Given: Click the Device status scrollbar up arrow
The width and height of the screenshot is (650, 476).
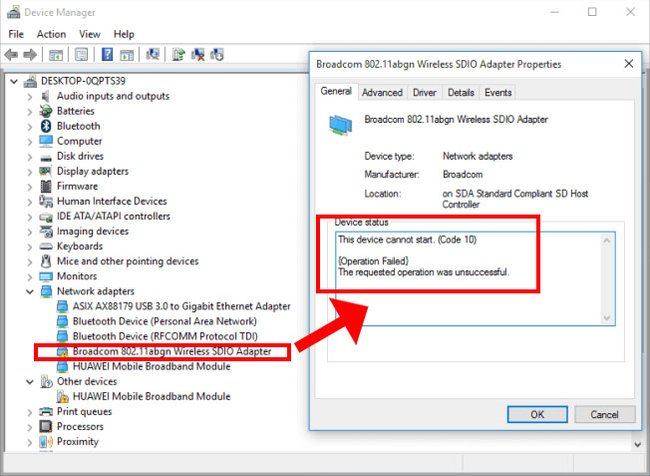Looking at the screenshot, I should click(x=607, y=240).
